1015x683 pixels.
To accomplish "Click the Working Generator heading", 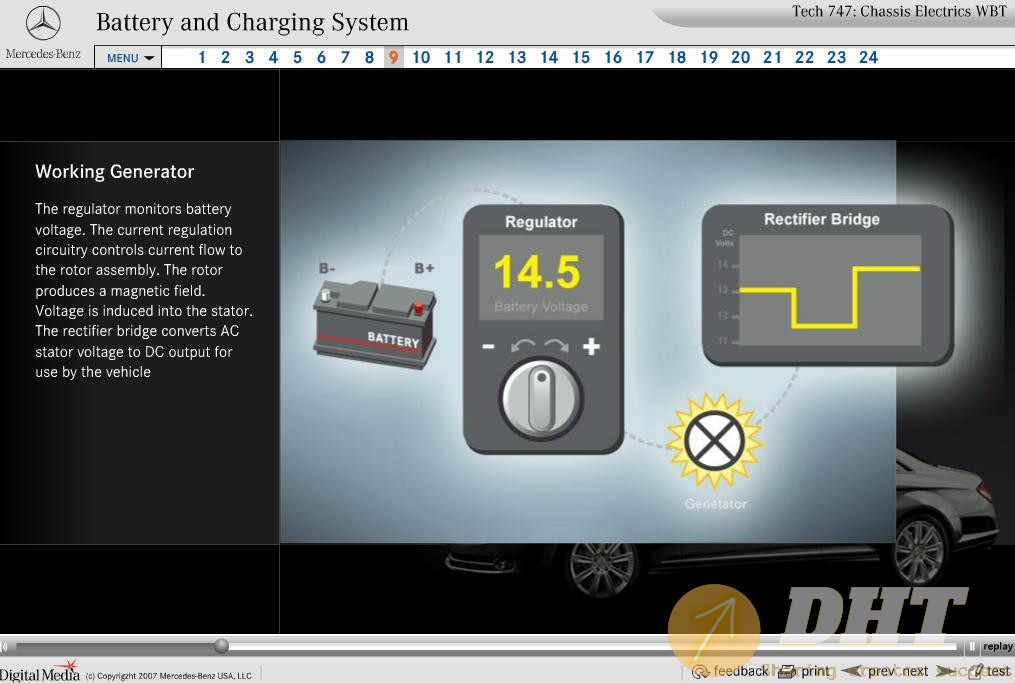I will click(115, 172).
